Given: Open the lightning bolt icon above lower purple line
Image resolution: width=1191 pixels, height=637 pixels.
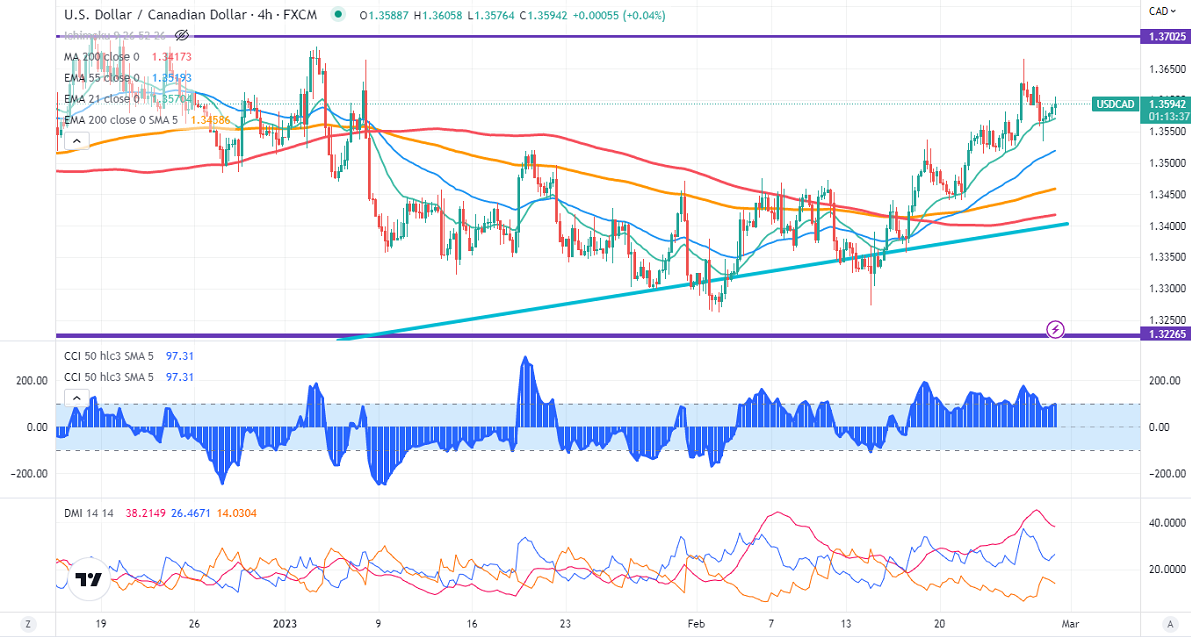Looking at the screenshot, I should click(x=1054, y=328).
